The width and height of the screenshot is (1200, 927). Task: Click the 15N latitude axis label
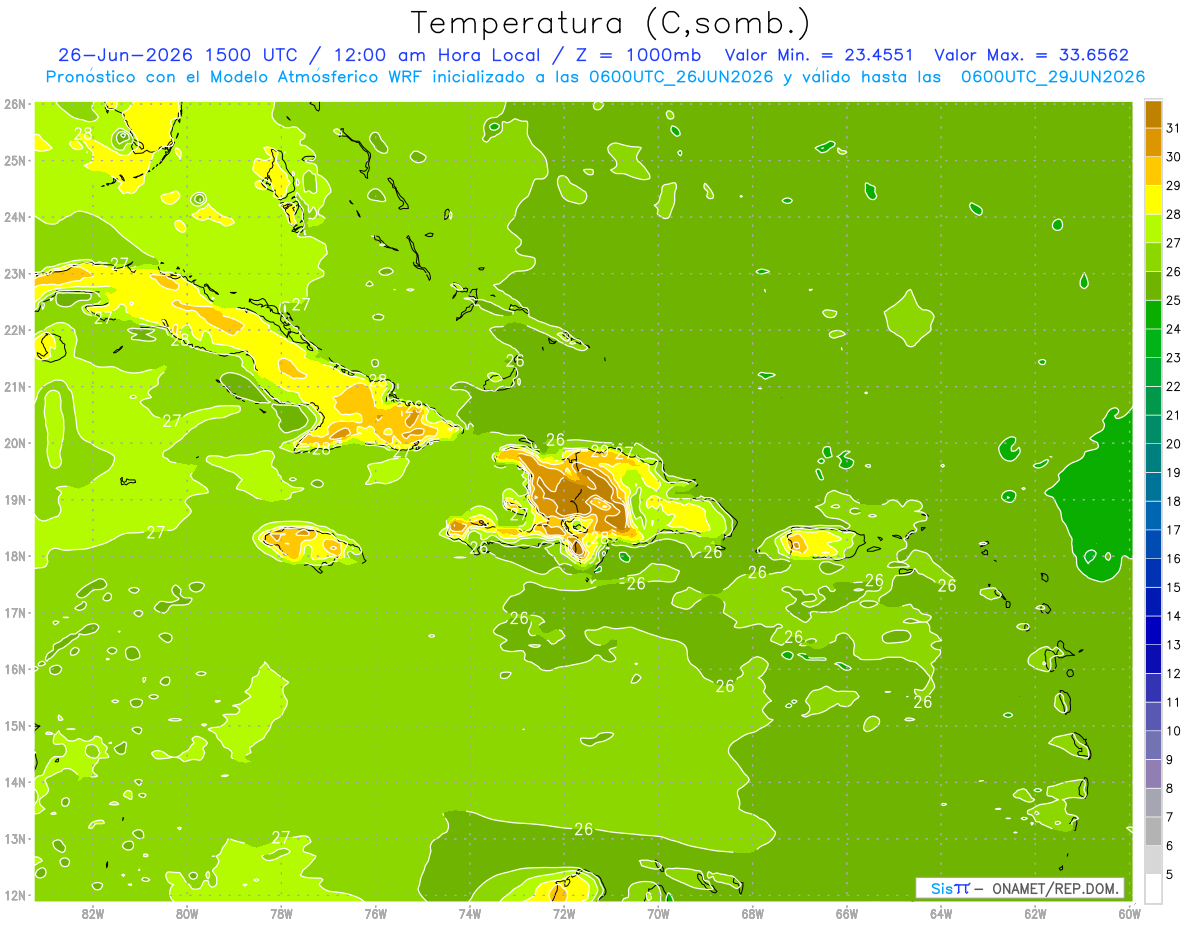tap(15, 726)
